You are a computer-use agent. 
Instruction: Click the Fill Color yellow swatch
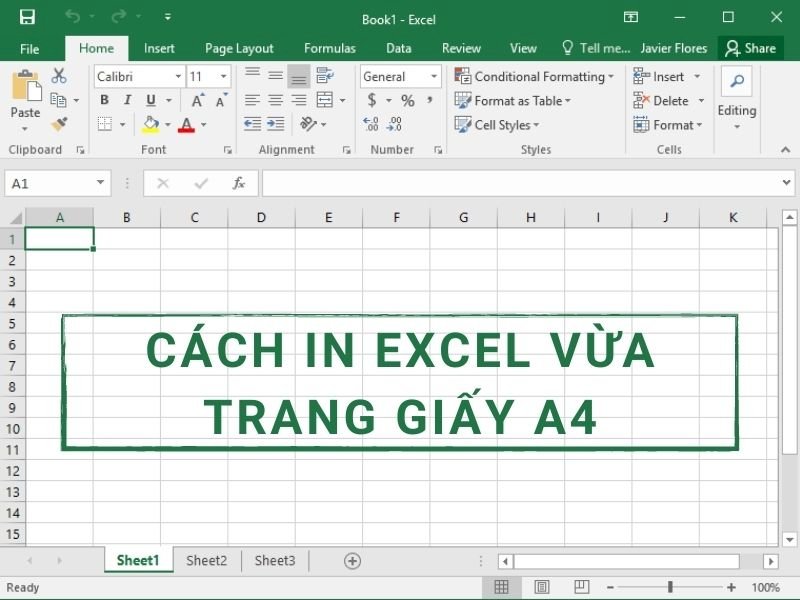tap(151, 125)
